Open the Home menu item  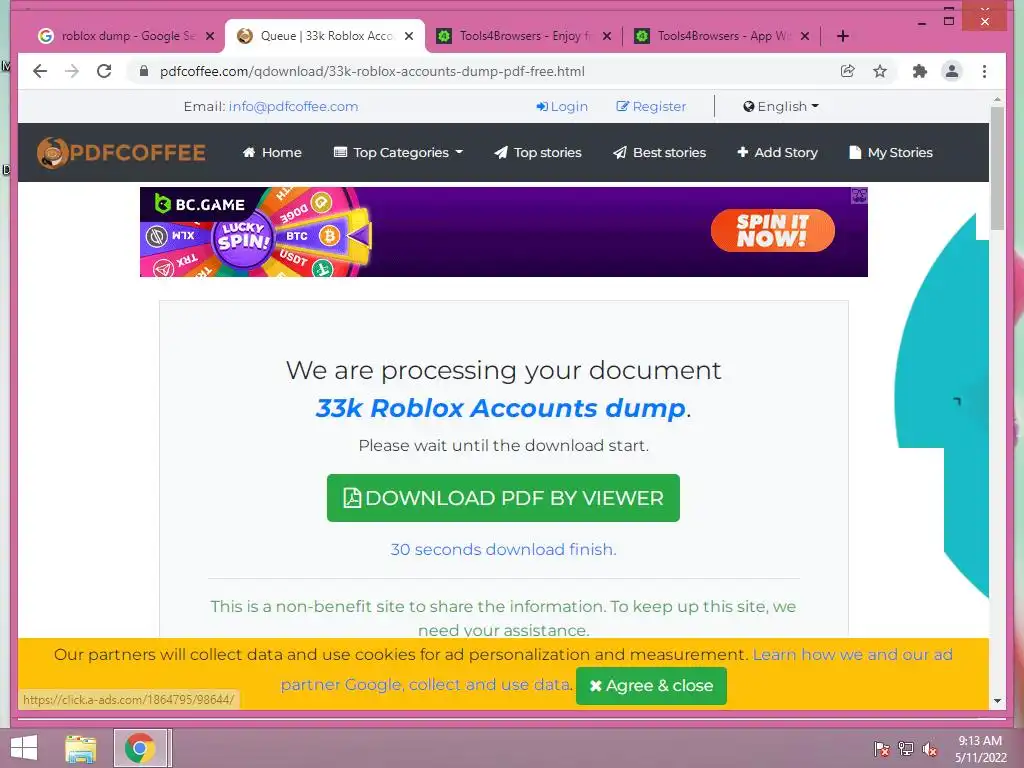[272, 153]
